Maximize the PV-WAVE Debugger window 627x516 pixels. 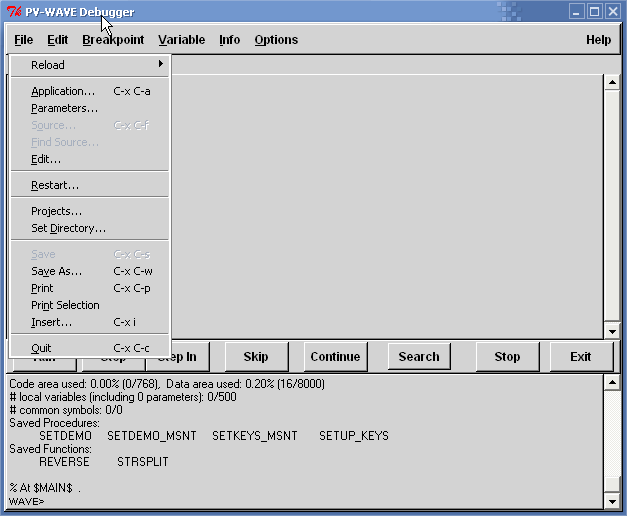point(594,12)
